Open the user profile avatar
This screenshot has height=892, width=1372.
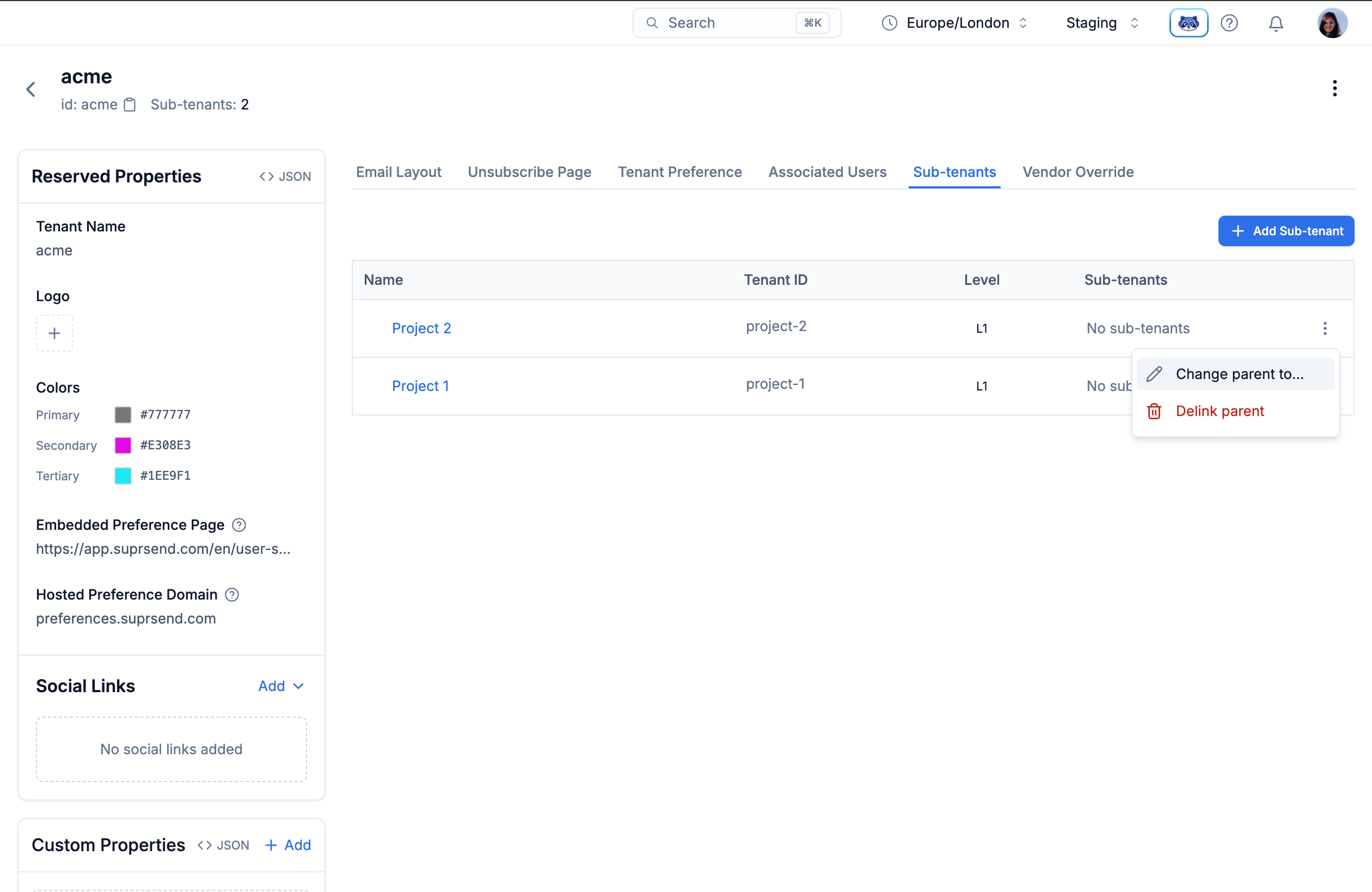click(1332, 23)
